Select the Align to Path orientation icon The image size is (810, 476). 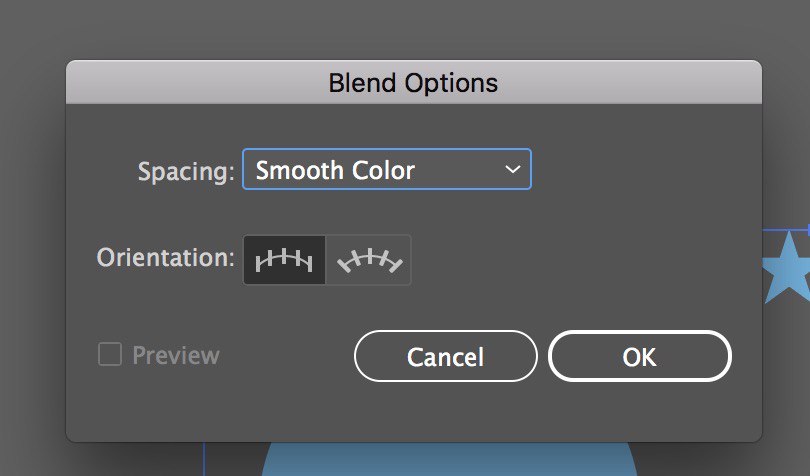(369, 260)
